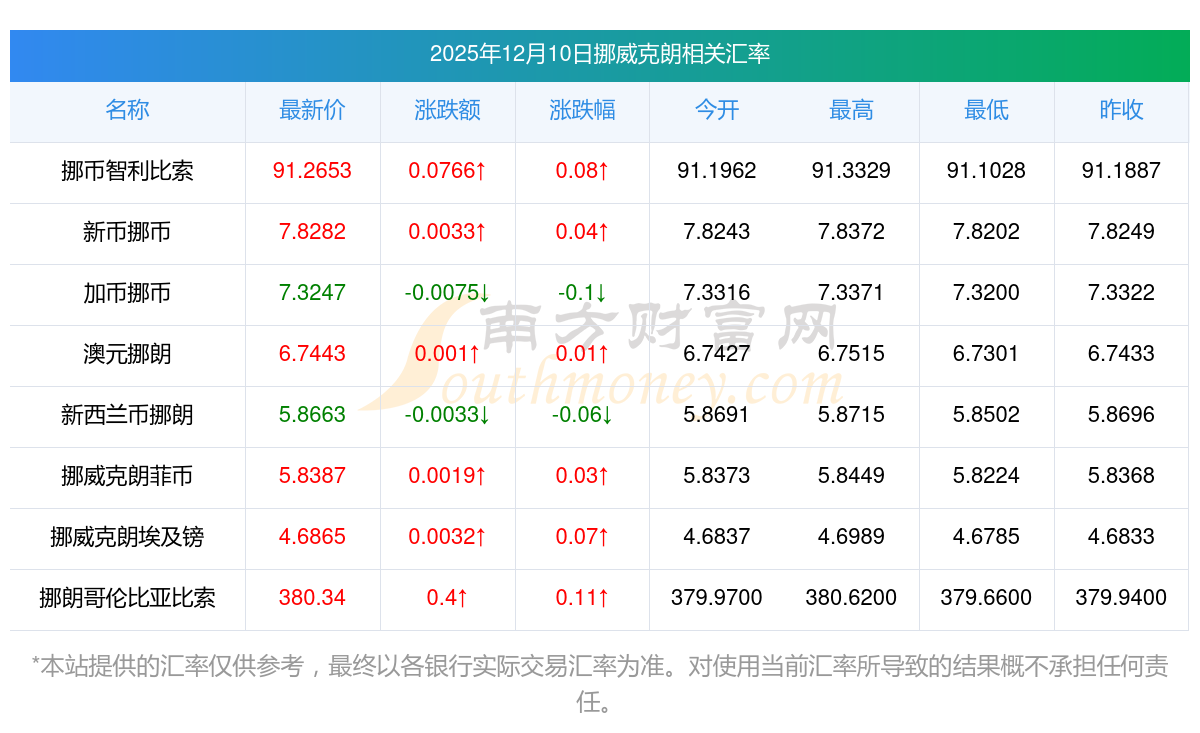
Task: Select the 涨跌幅 column header
Action: coord(582,111)
